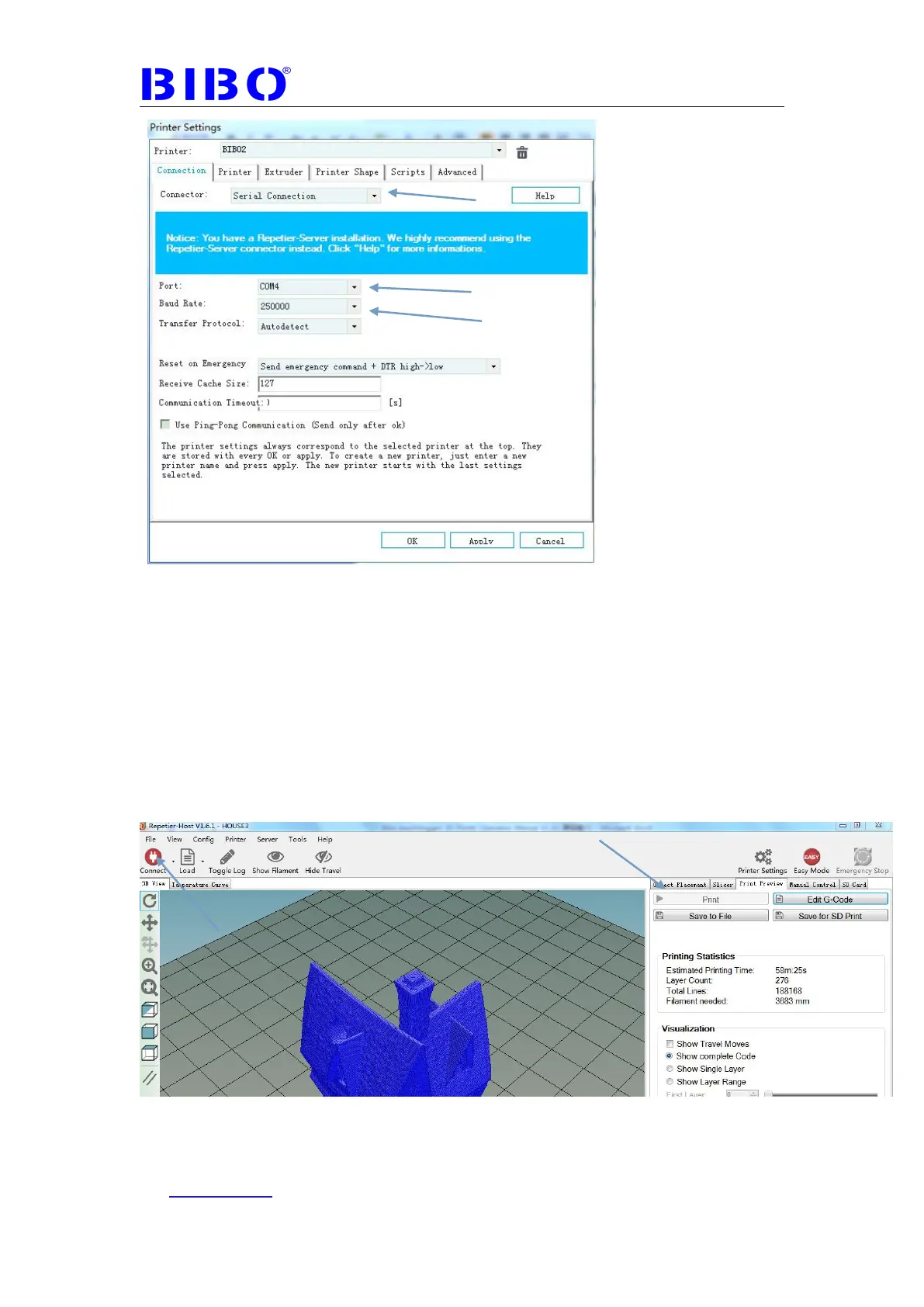Expand the small arrow beside Load
The width and height of the screenshot is (924, 1307).
[x=202, y=860]
